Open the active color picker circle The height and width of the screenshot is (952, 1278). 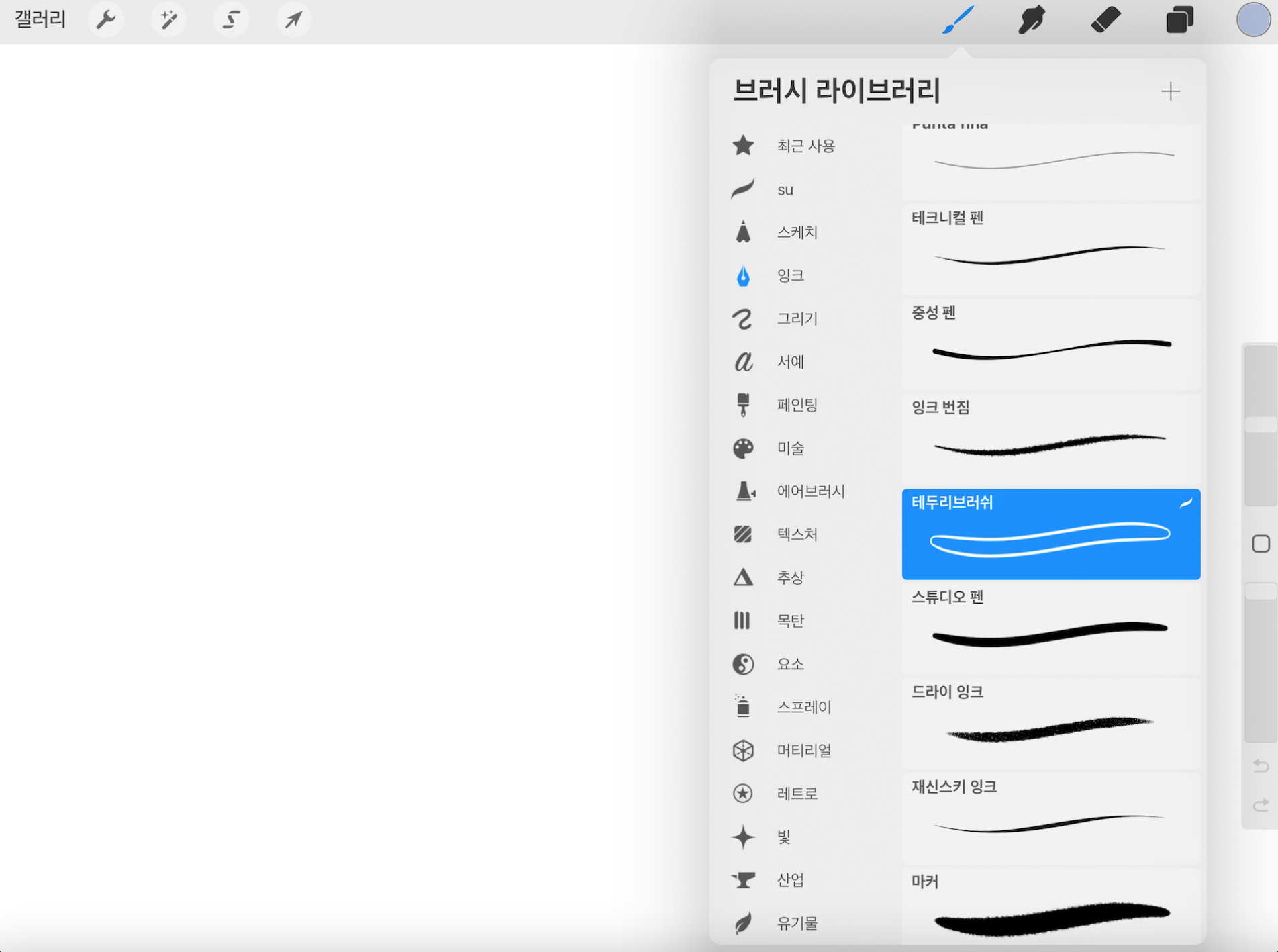(x=1253, y=19)
